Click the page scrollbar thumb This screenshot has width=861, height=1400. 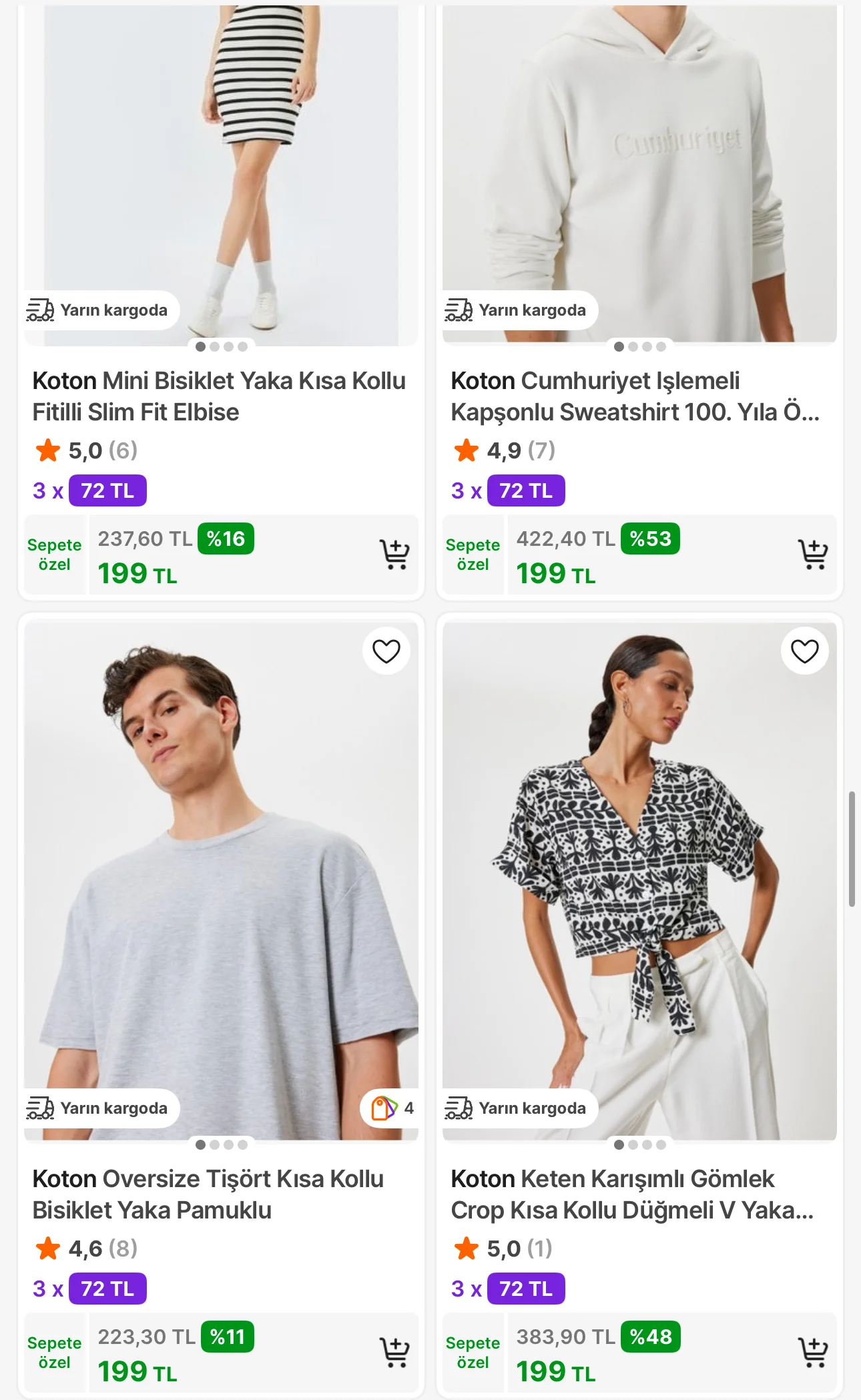pyautogui.click(x=852, y=849)
